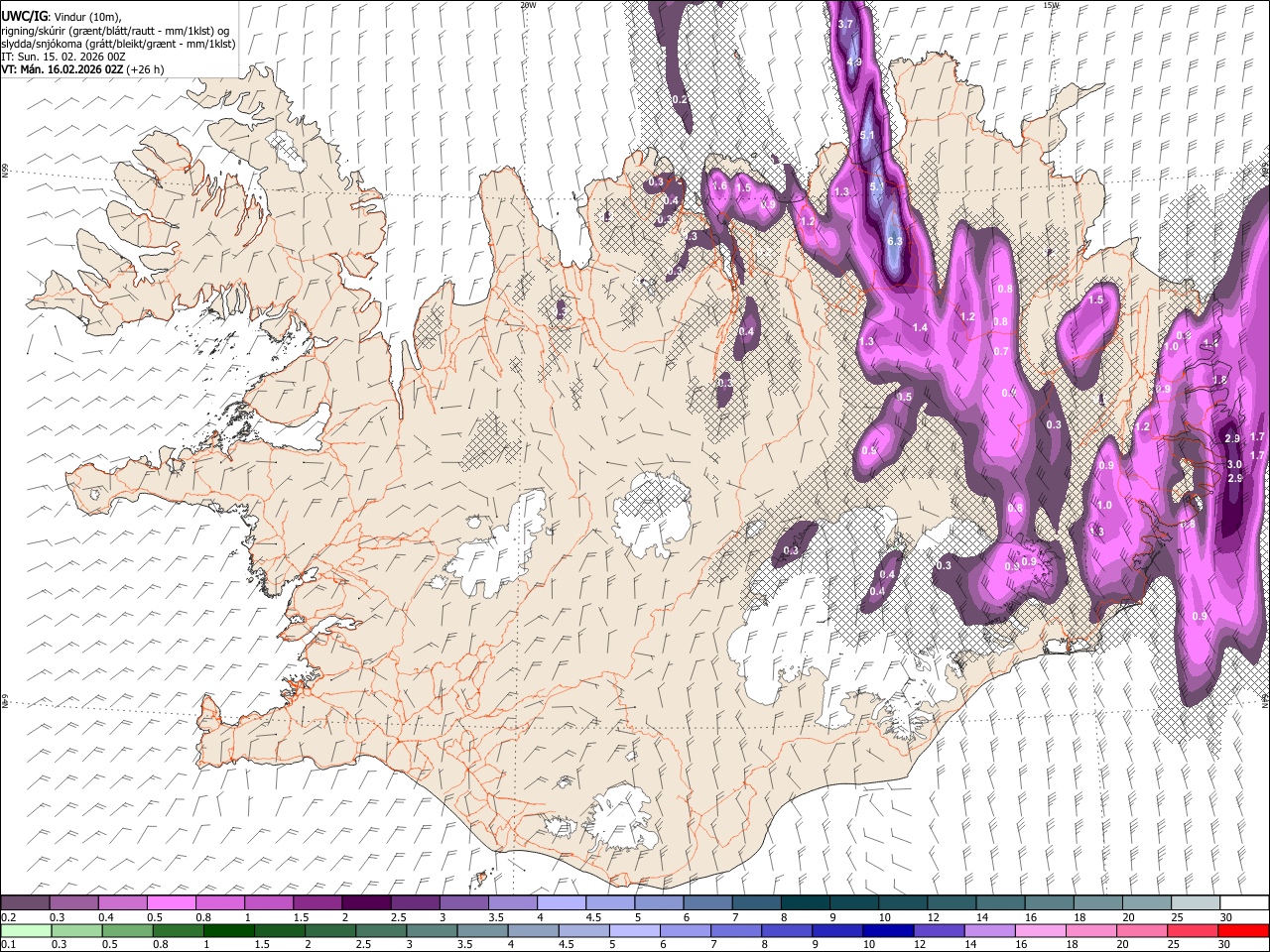The height and width of the screenshot is (952, 1270).
Task: Click lower legend swatch between 16 and 18
Action: 1039,930
